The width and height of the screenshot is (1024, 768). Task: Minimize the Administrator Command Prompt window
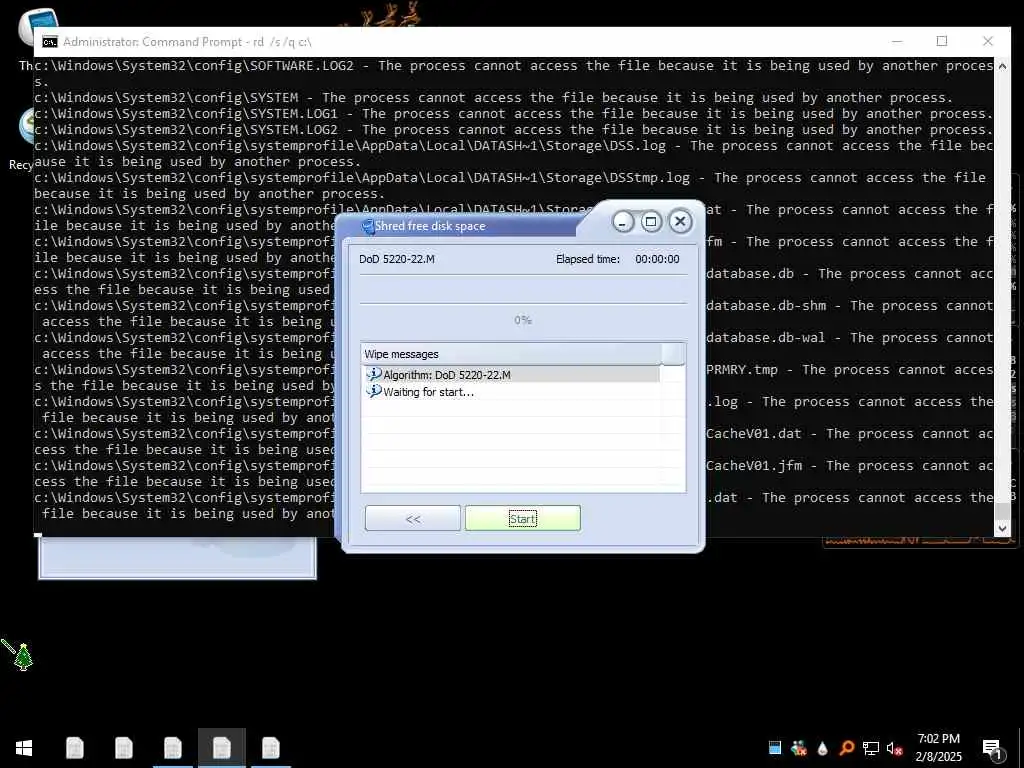point(897,41)
